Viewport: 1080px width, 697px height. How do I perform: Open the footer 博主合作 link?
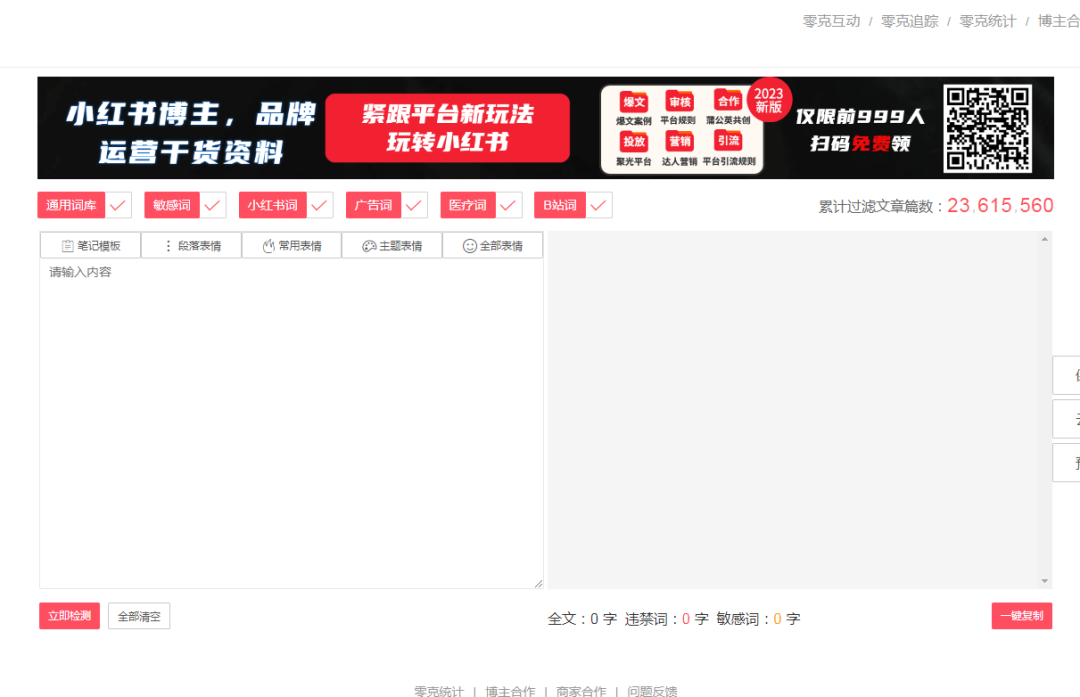click(x=510, y=691)
